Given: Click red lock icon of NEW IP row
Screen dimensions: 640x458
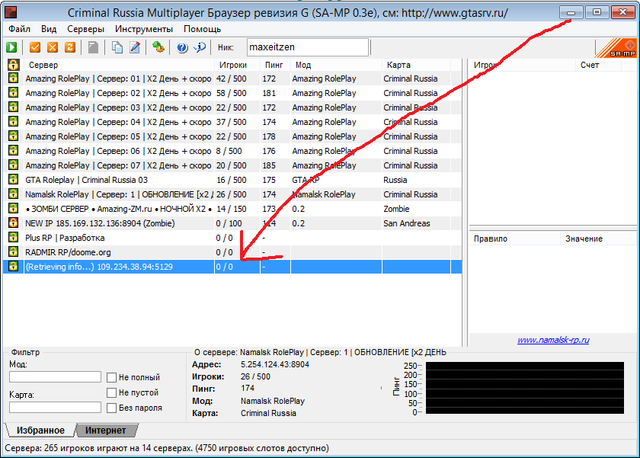Looking at the screenshot, I should (x=13, y=222).
